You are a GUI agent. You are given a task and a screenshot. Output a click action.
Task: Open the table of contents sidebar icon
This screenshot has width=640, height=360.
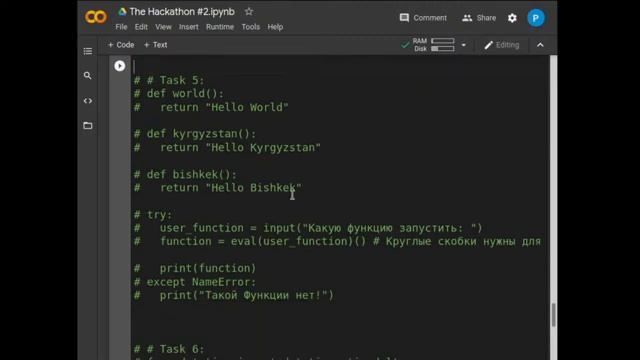[88, 51]
